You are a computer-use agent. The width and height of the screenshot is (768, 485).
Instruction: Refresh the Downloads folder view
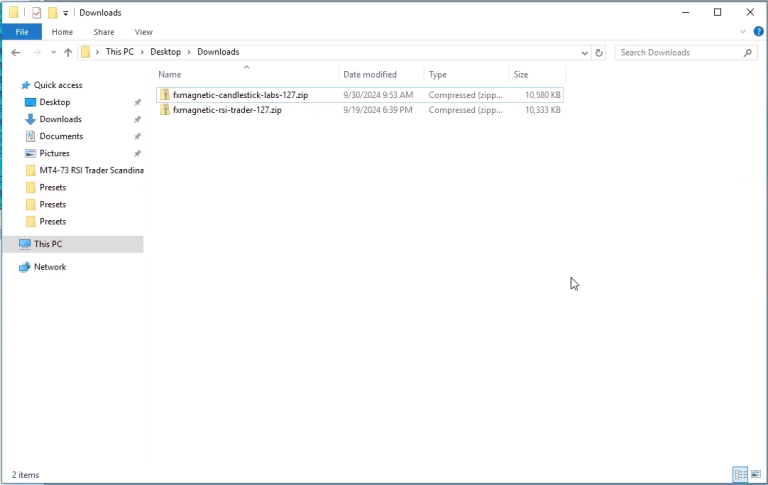pyautogui.click(x=599, y=52)
